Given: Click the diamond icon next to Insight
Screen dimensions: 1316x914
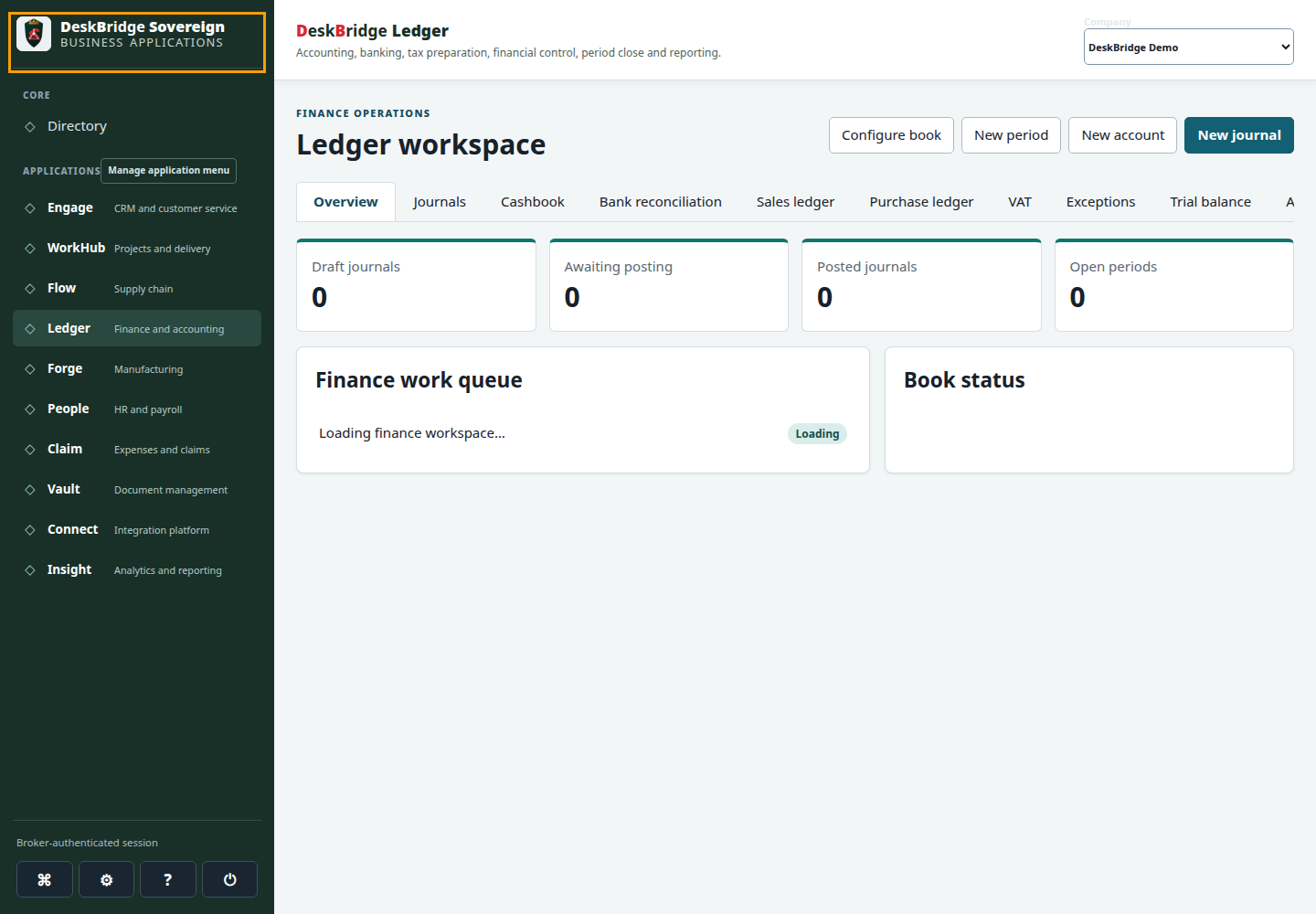Looking at the screenshot, I should tap(30, 570).
